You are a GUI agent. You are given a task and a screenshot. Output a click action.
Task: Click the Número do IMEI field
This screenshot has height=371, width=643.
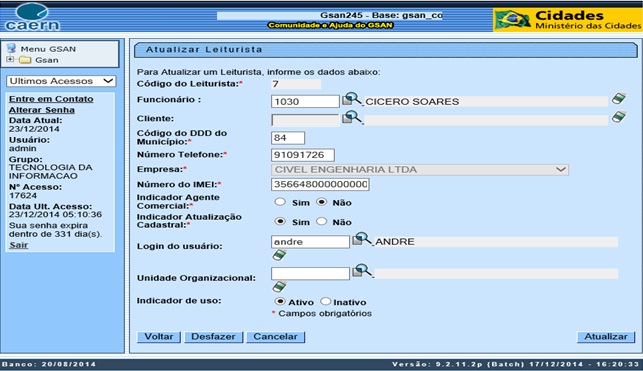(x=320, y=184)
